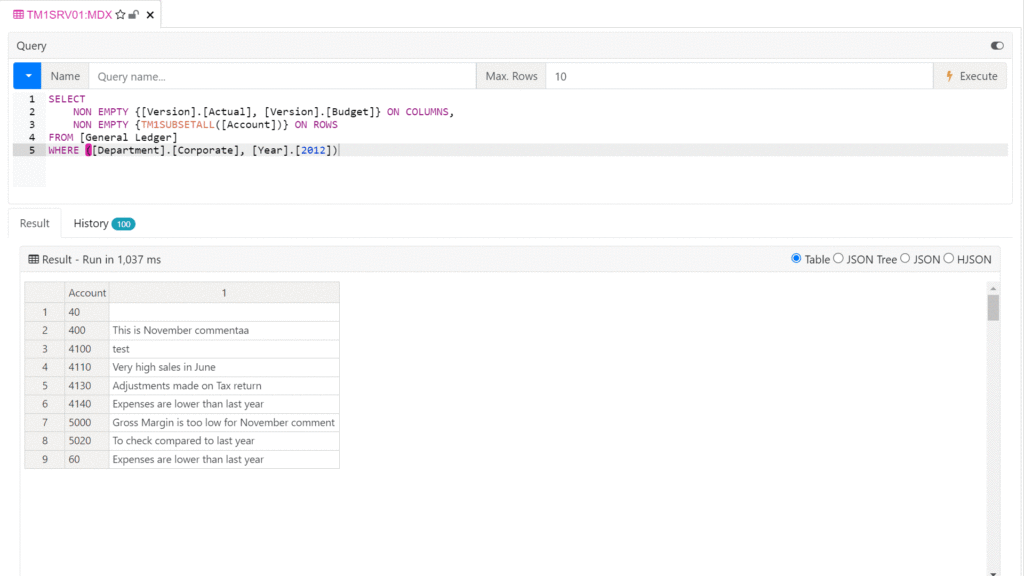
Task: Click the unlock padlock icon on tab
Action: tap(134, 15)
